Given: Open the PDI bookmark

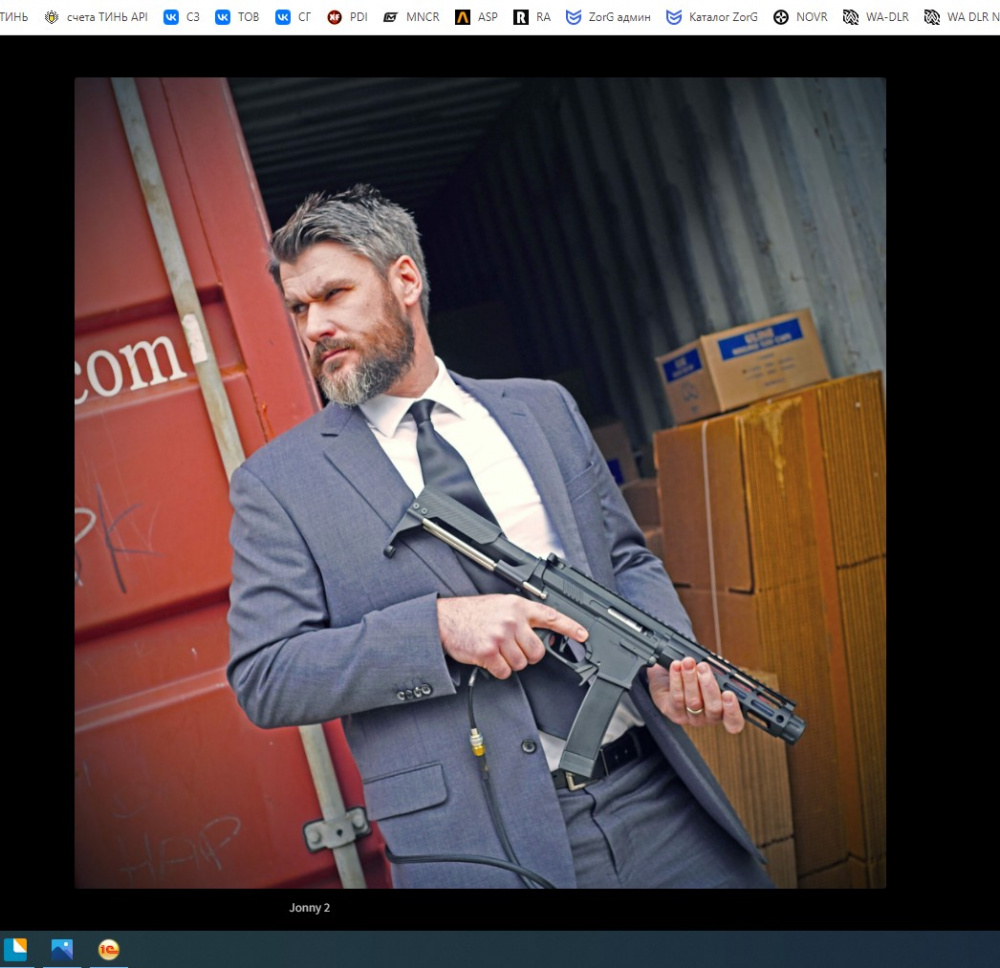Looking at the screenshot, I should [347, 17].
